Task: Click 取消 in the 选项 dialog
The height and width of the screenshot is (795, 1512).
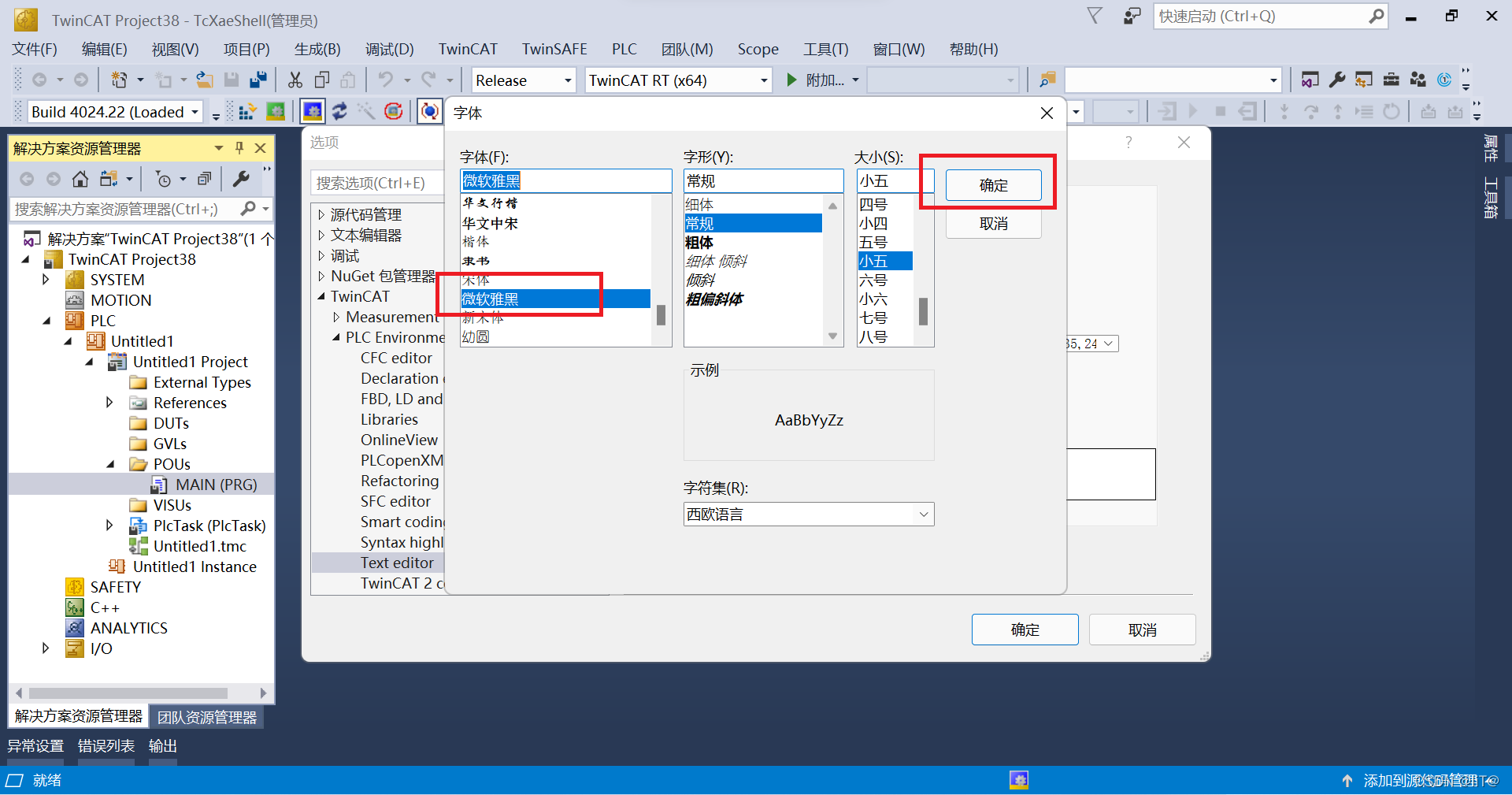Action: click(x=1142, y=630)
